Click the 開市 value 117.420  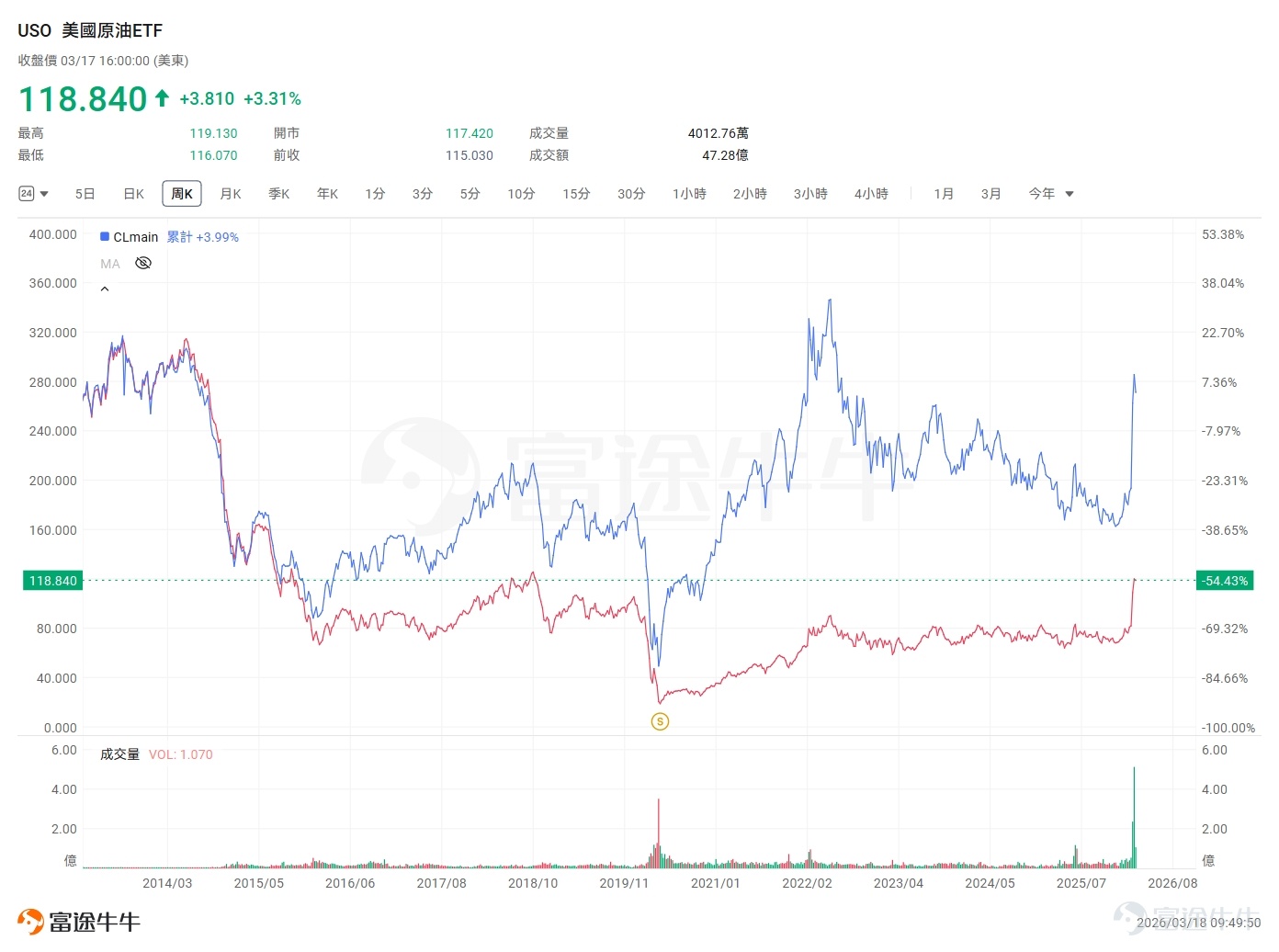(470, 133)
